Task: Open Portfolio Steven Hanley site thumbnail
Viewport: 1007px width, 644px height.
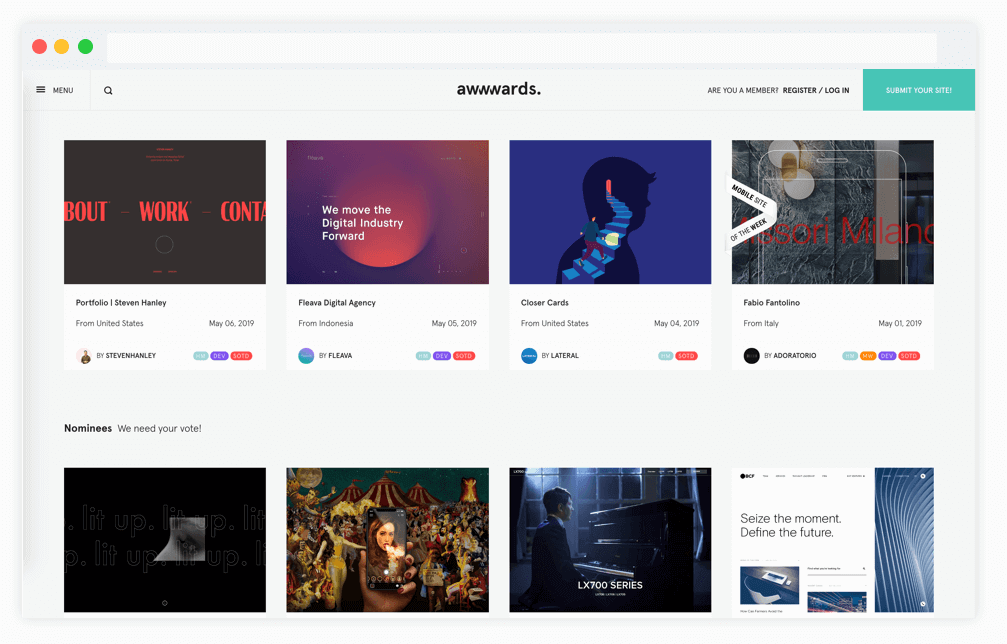Action: [x=165, y=212]
